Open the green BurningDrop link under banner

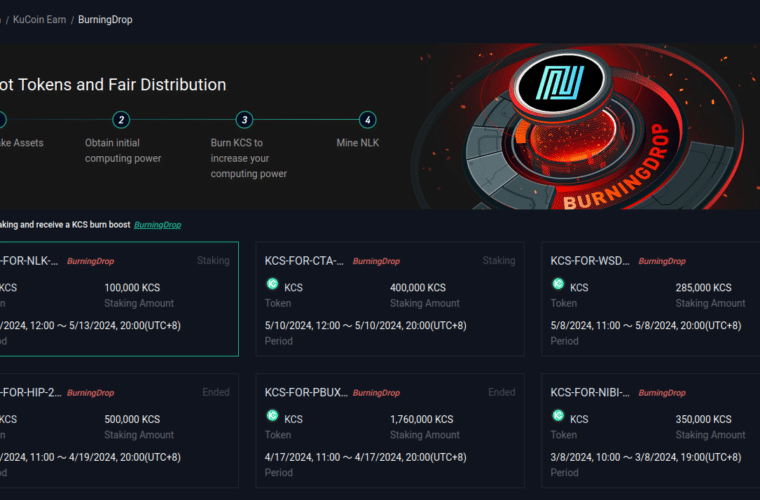tap(158, 225)
